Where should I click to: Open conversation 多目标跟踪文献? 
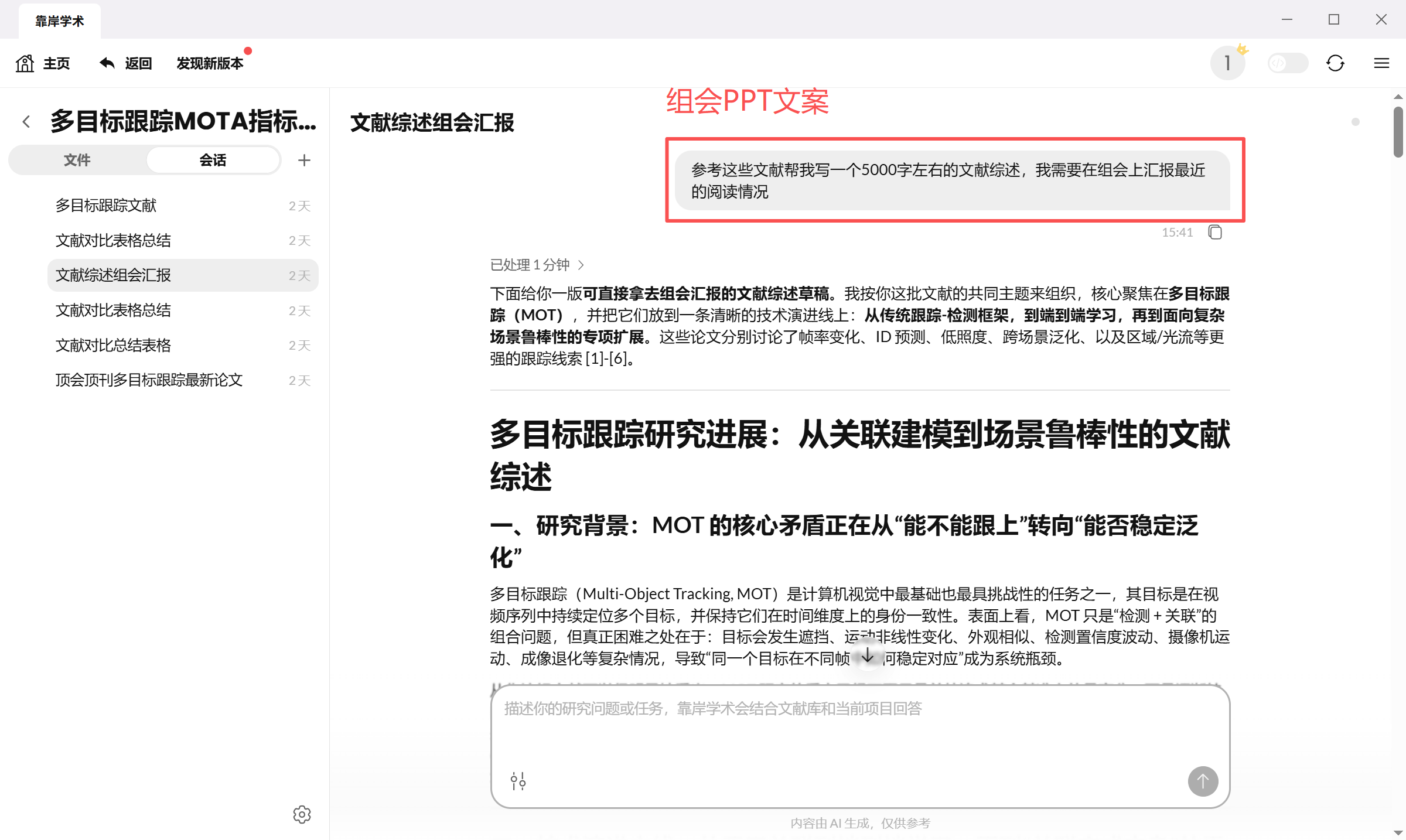coord(183,206)
